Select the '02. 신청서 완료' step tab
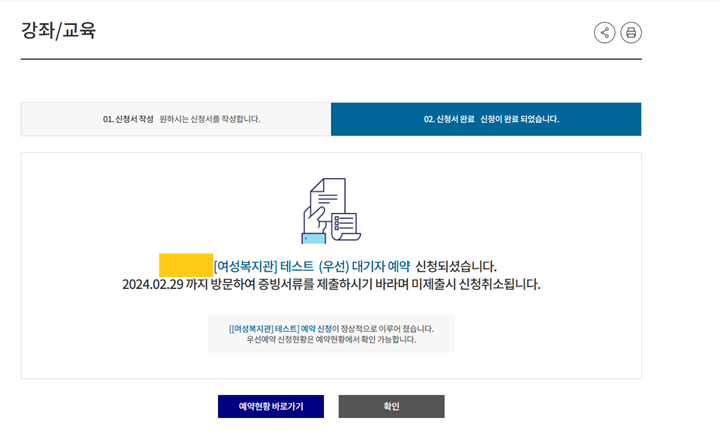This screenshot has width=726, height=447. pos(450,119)
